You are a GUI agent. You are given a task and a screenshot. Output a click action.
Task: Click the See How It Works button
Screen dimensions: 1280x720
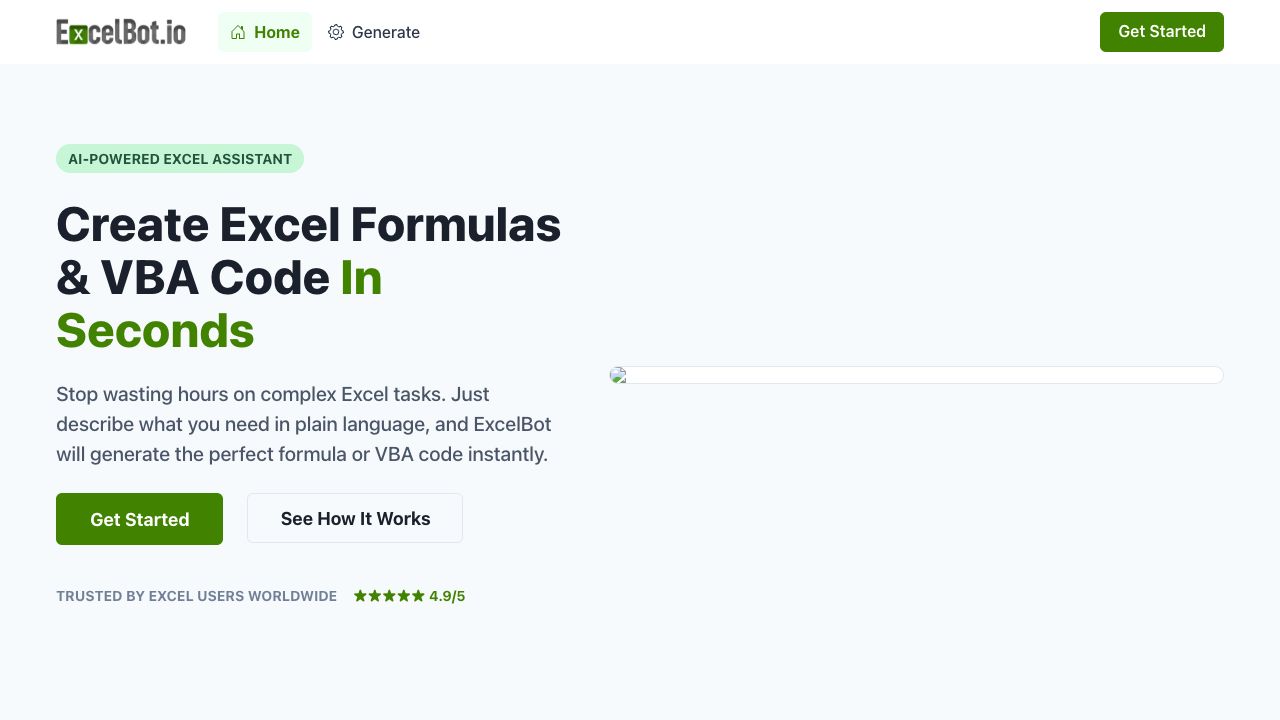[355, 518]
